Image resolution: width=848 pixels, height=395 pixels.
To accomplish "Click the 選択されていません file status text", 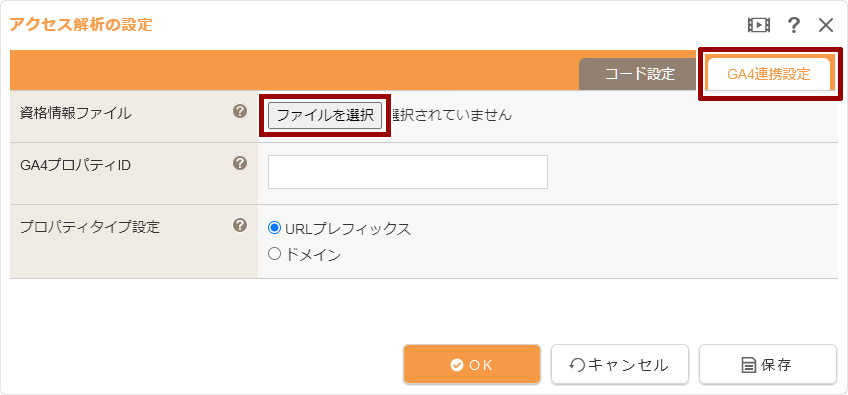I will click(450, 115).
